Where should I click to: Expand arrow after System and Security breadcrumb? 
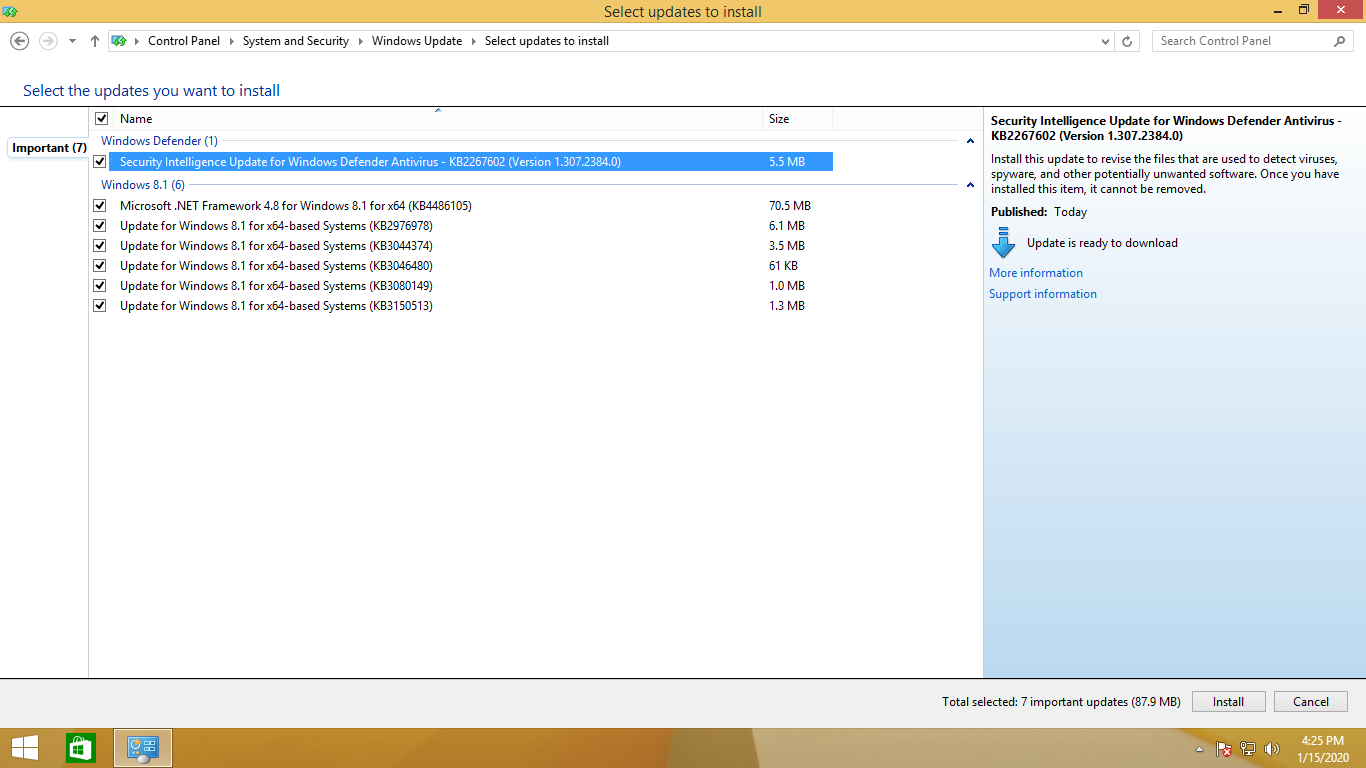tap(360, 41)
